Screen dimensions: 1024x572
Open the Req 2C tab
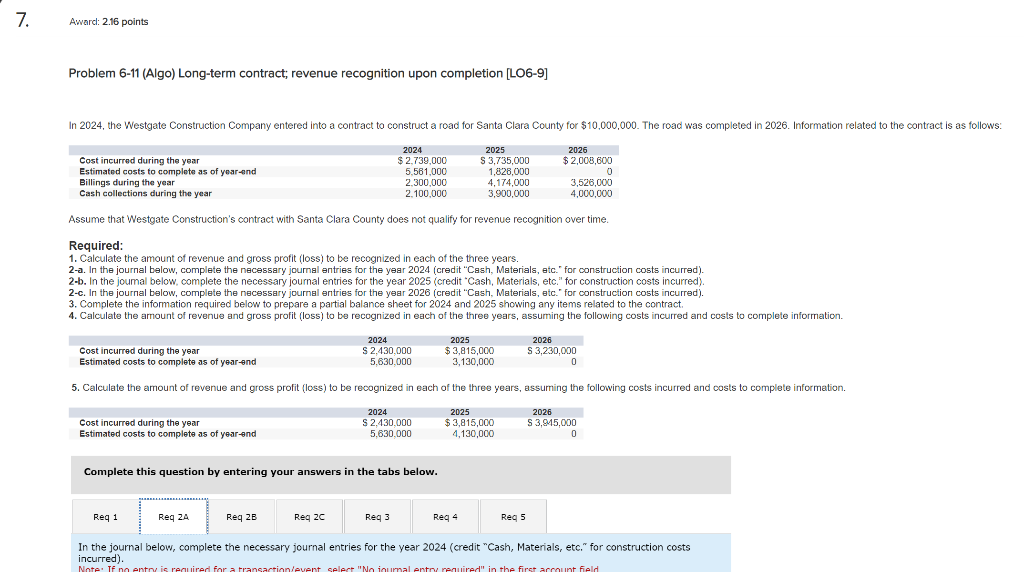(x=310, y=516)
